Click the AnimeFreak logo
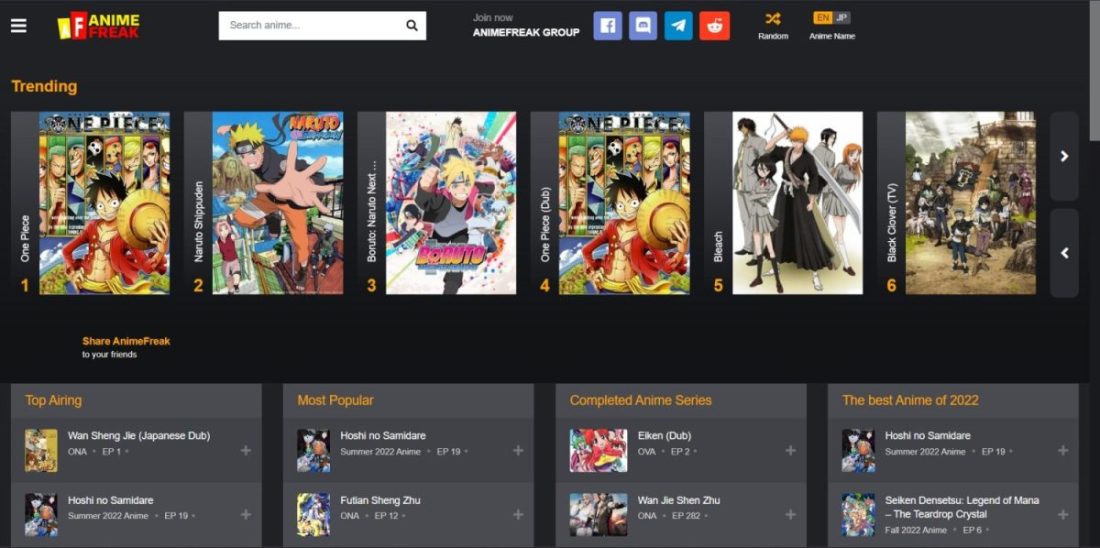Viewport: 1100px width, 548px height. (x=98, y=26)
